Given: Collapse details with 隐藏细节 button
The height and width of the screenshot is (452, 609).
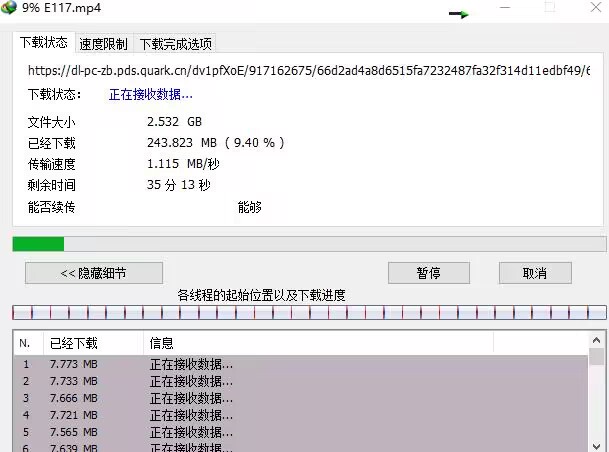Looking at the screenshot, I should click(x=94, y=273).
